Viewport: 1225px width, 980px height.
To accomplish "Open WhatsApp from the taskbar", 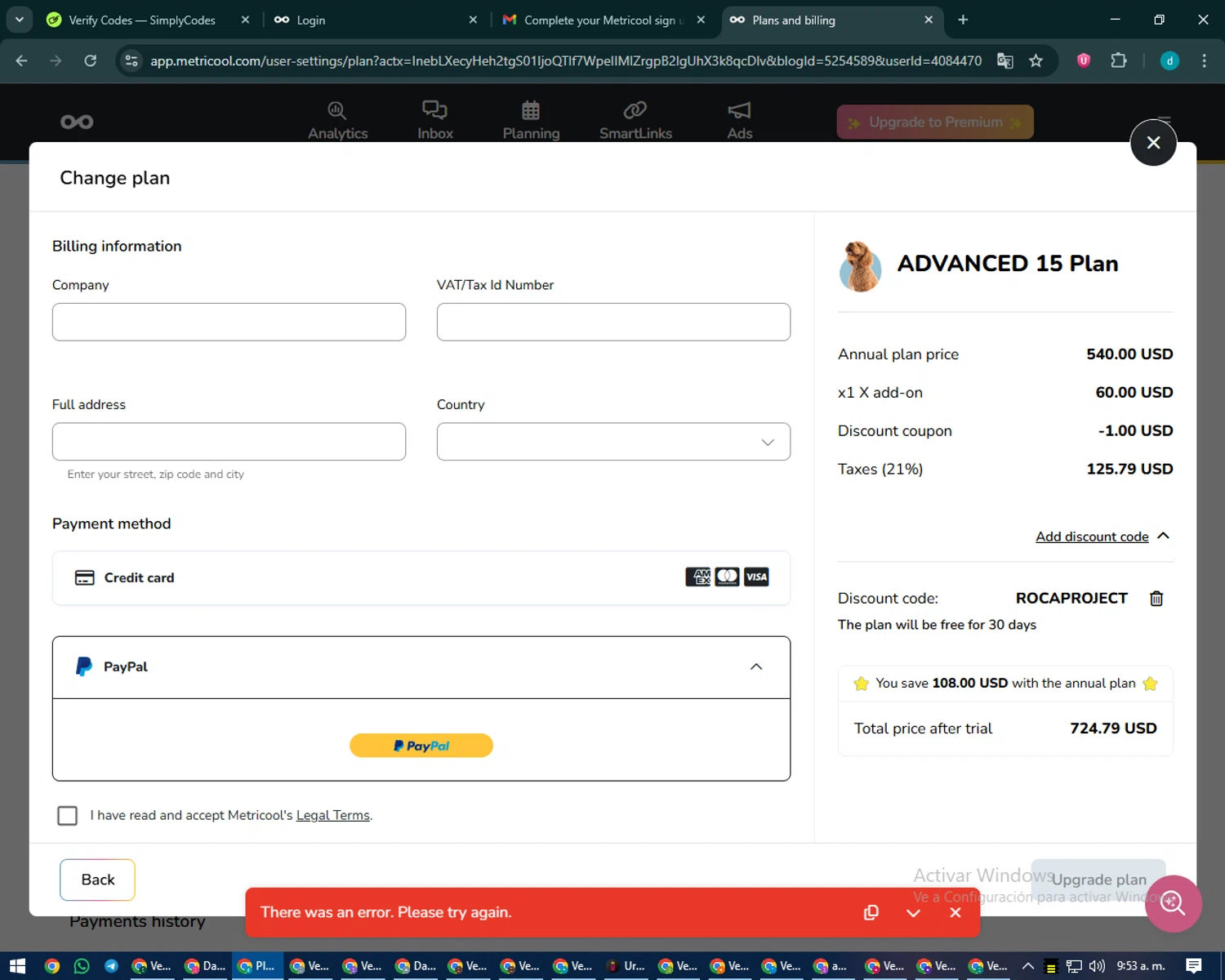I will click(x=82, y=966).
